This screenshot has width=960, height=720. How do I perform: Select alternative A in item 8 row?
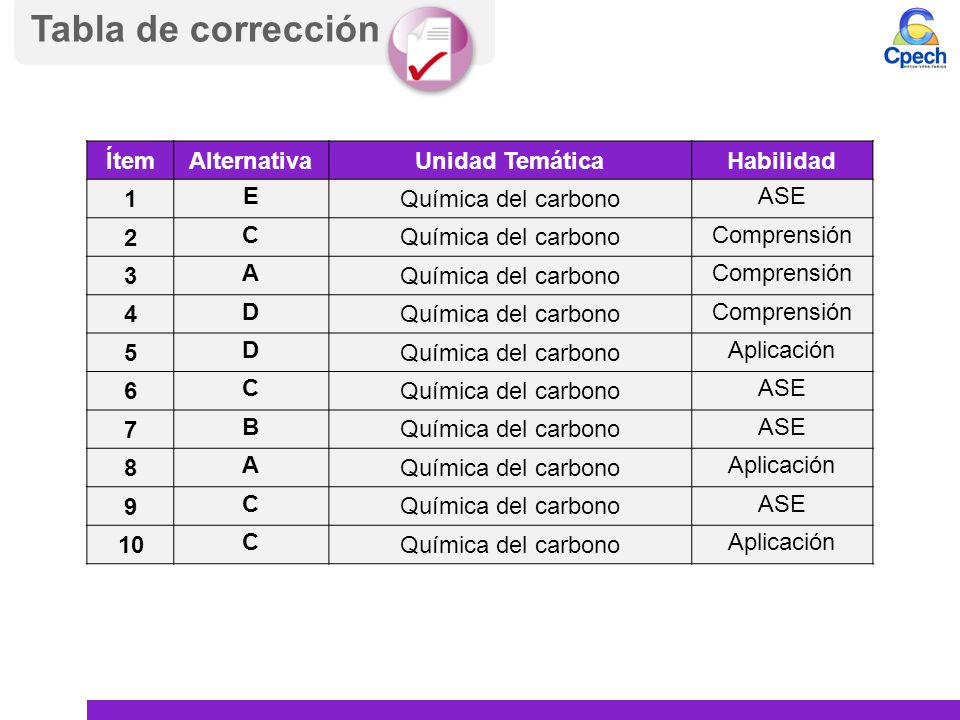pyautogui.click(x=251, y=467)
